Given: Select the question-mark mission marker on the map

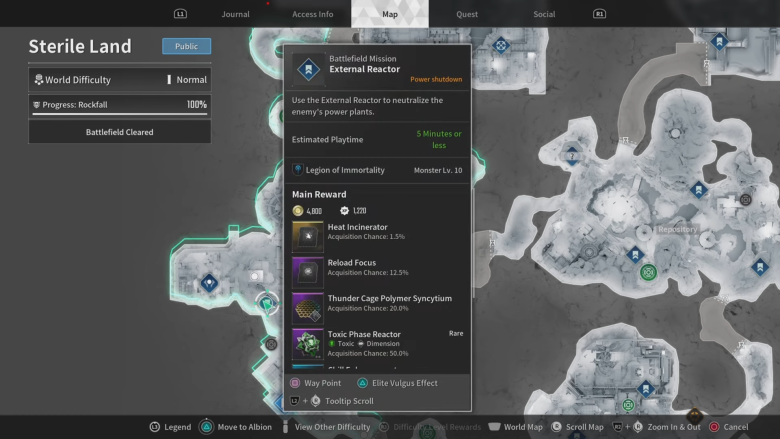Looking at the screenshot, I should pos(572,156).
